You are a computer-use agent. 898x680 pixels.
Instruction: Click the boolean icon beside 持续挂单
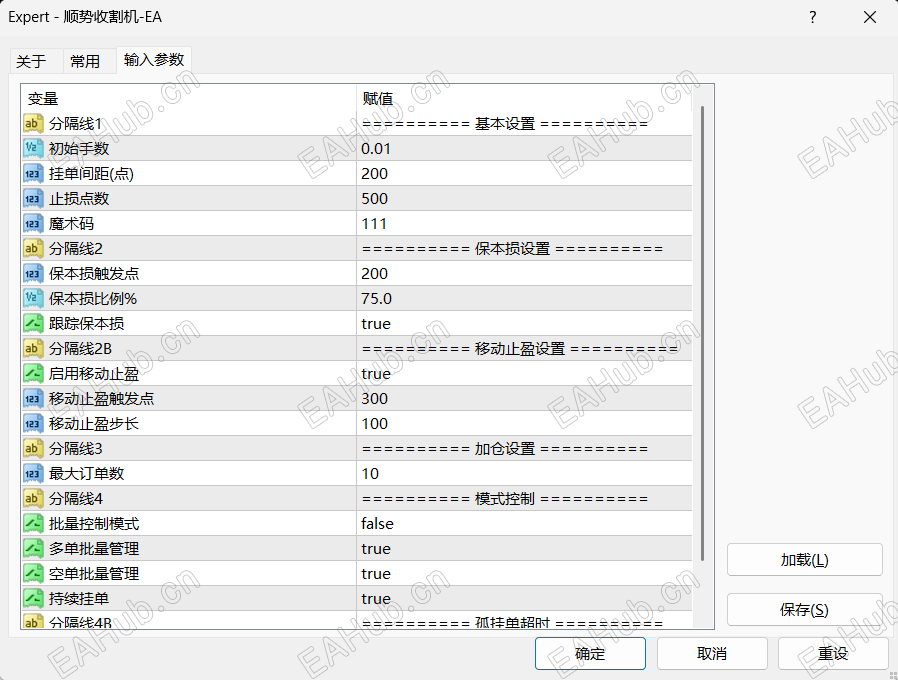(33, 599)
